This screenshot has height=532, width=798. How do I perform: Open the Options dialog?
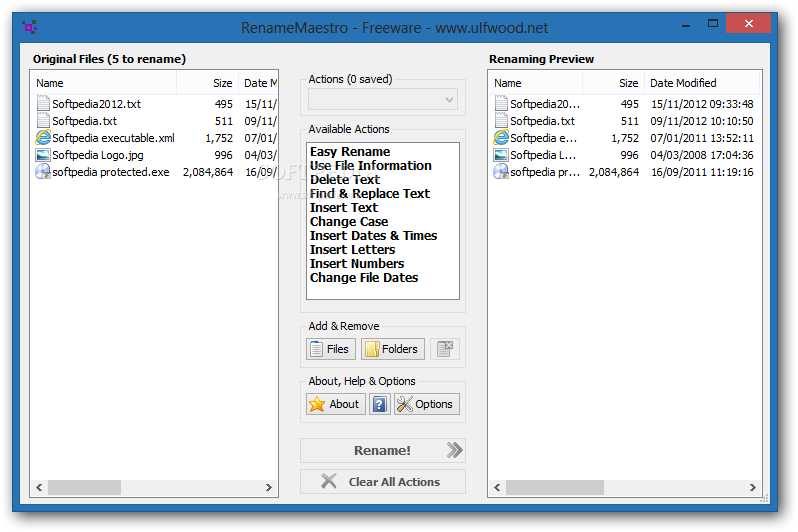(426, 404)
